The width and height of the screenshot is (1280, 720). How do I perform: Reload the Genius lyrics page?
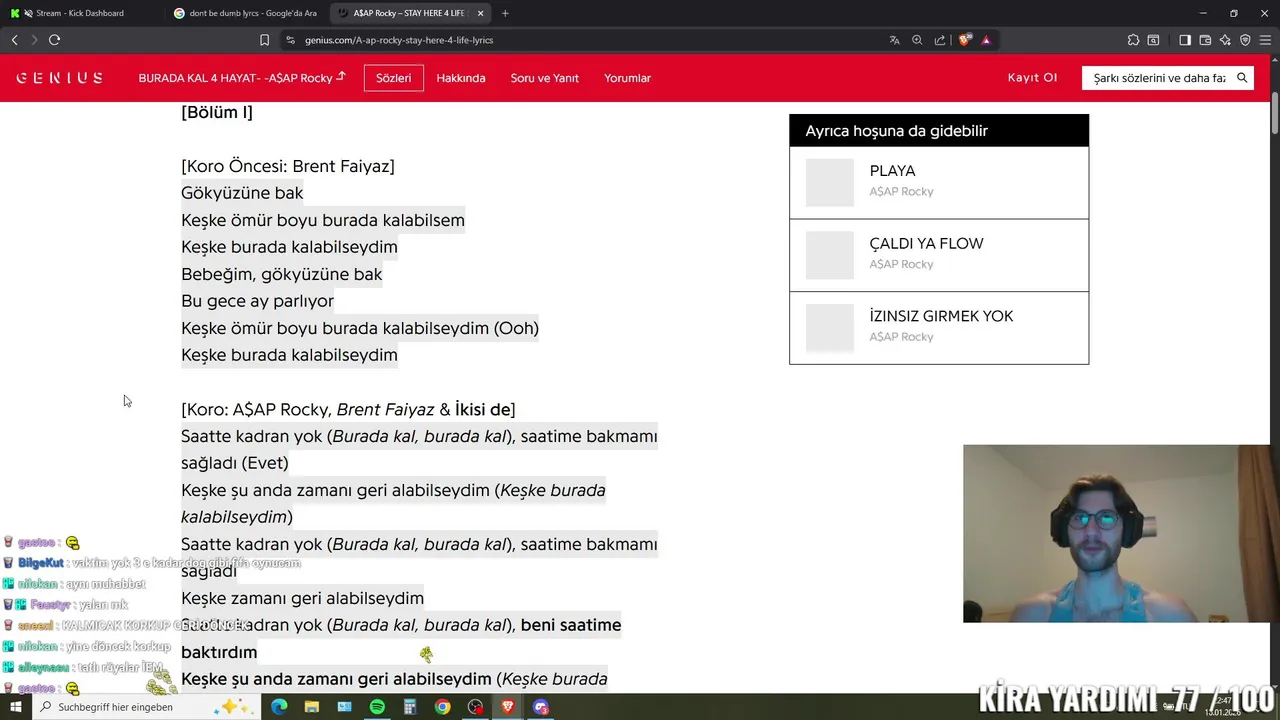tap(54, 40)
